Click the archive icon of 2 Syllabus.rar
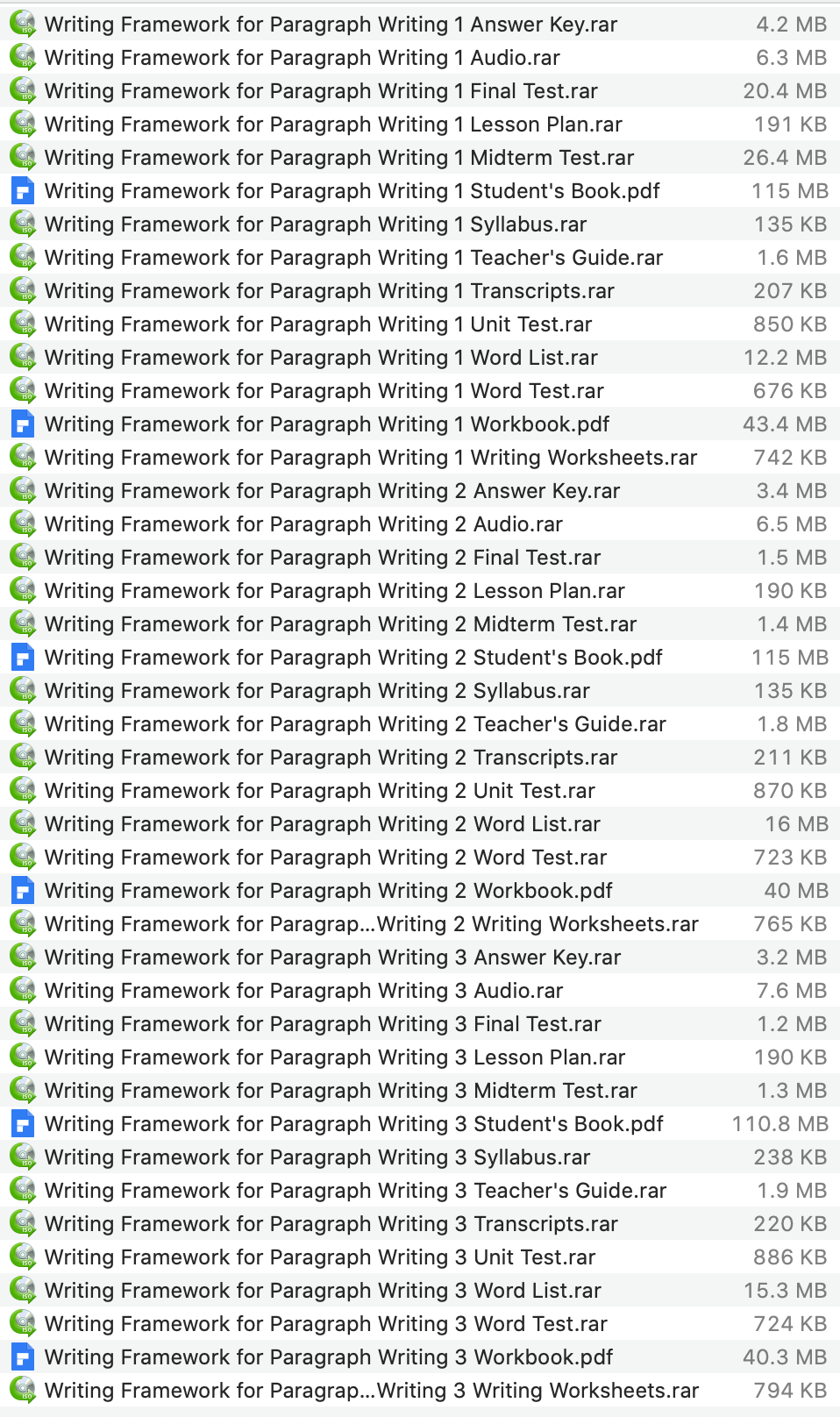 (x=23, y=690)
